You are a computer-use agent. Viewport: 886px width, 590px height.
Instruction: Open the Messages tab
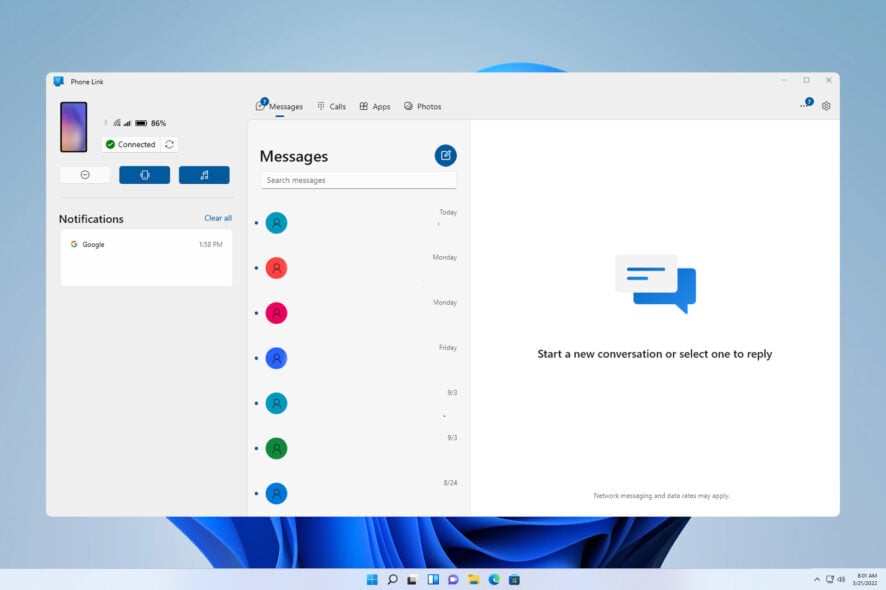tap(279, 106)
